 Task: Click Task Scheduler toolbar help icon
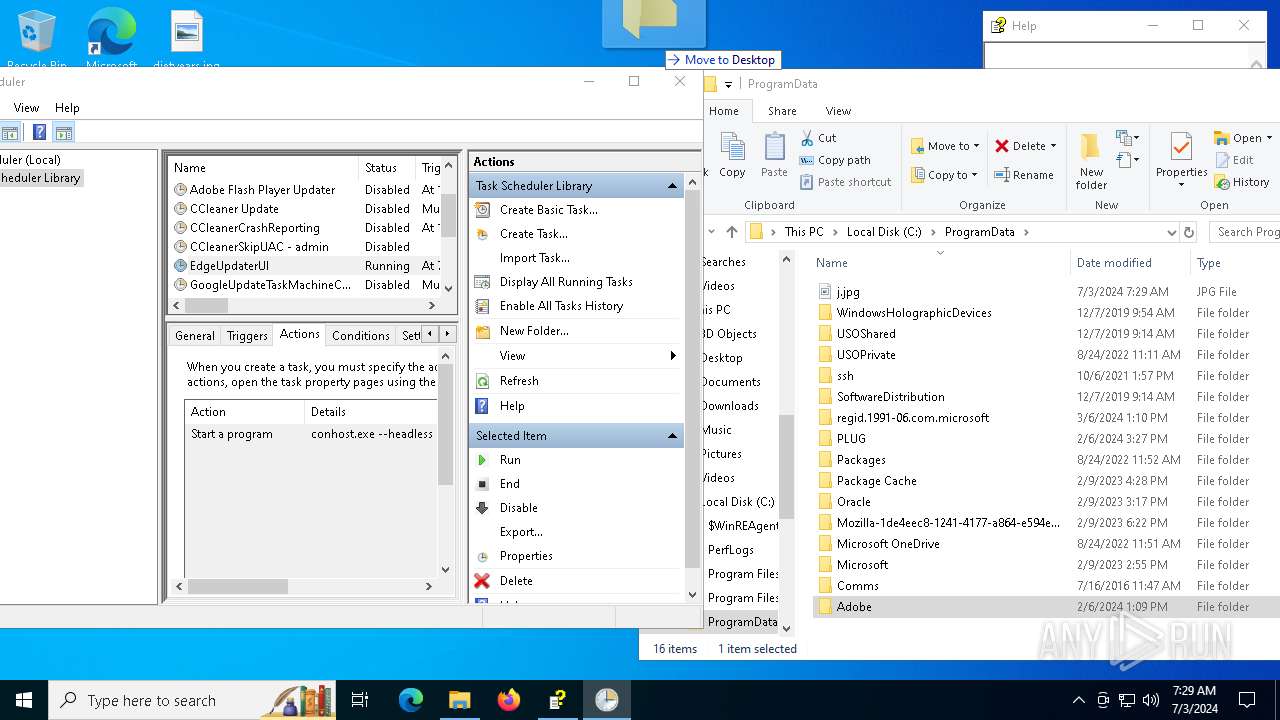pyautogui.click(x=39, y=132)
